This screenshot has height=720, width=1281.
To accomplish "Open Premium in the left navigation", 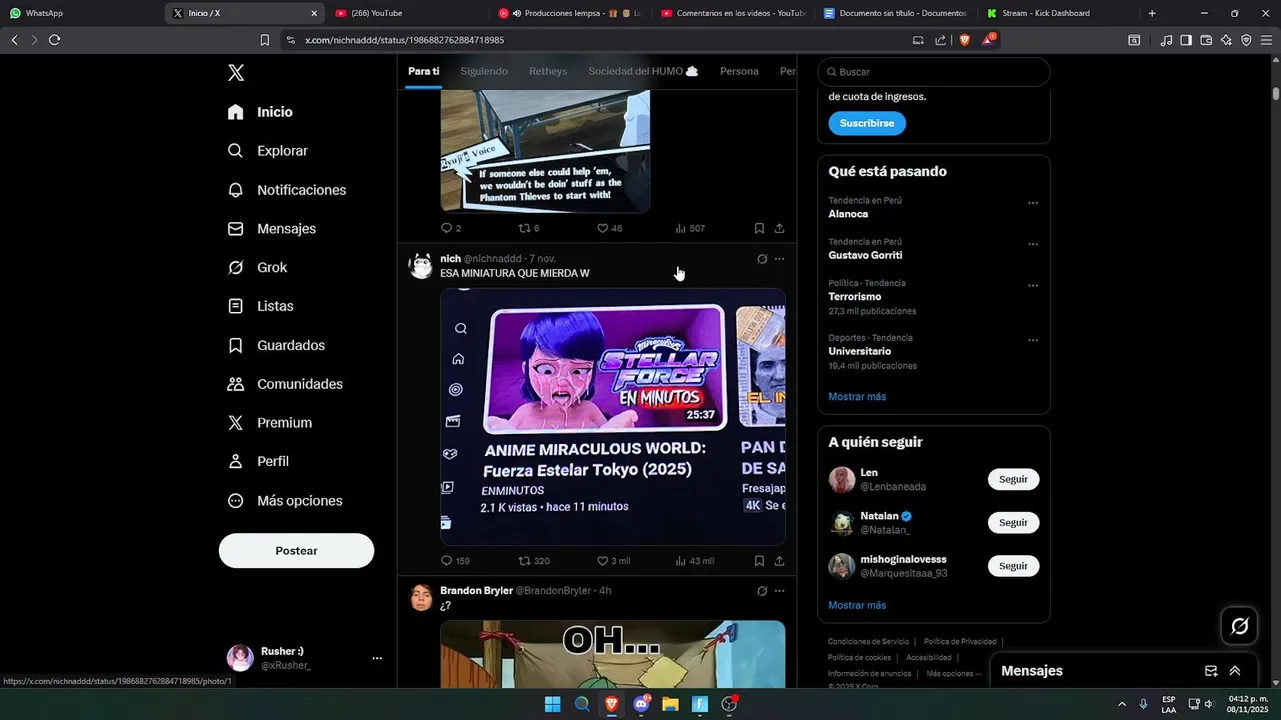I will pyautogui.click(x=270, y=423).
